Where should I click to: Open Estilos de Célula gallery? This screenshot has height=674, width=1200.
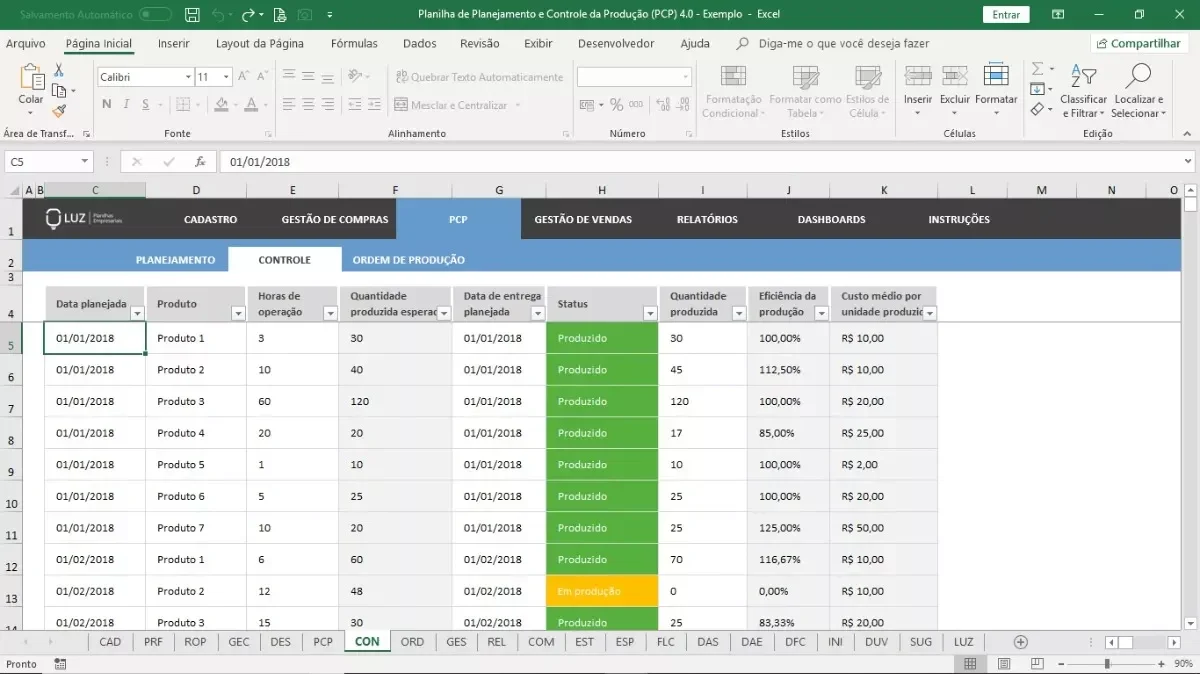pos(867,77)
